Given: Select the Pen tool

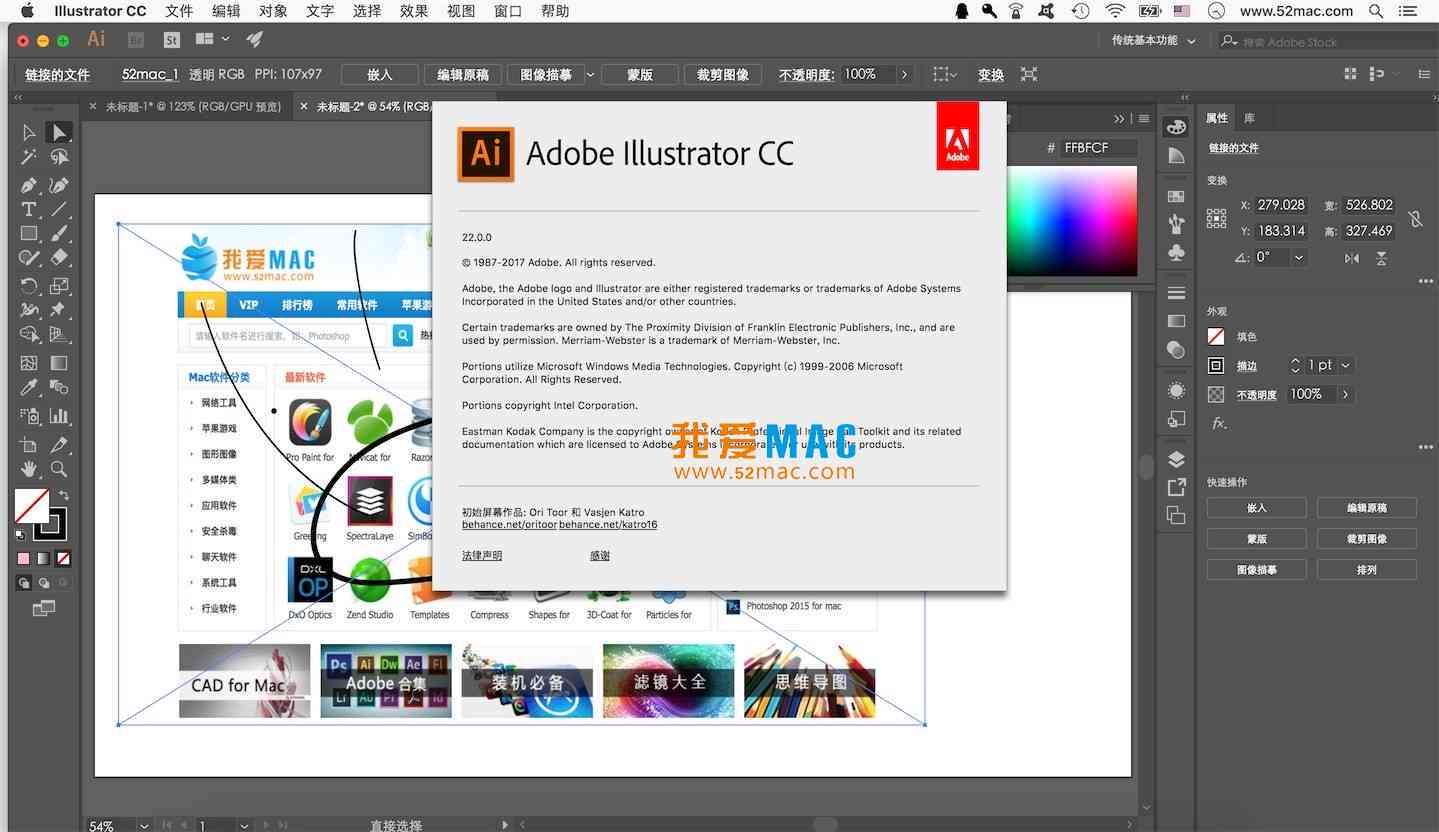Looking at the screenshot, I should [x=29, y=184].
